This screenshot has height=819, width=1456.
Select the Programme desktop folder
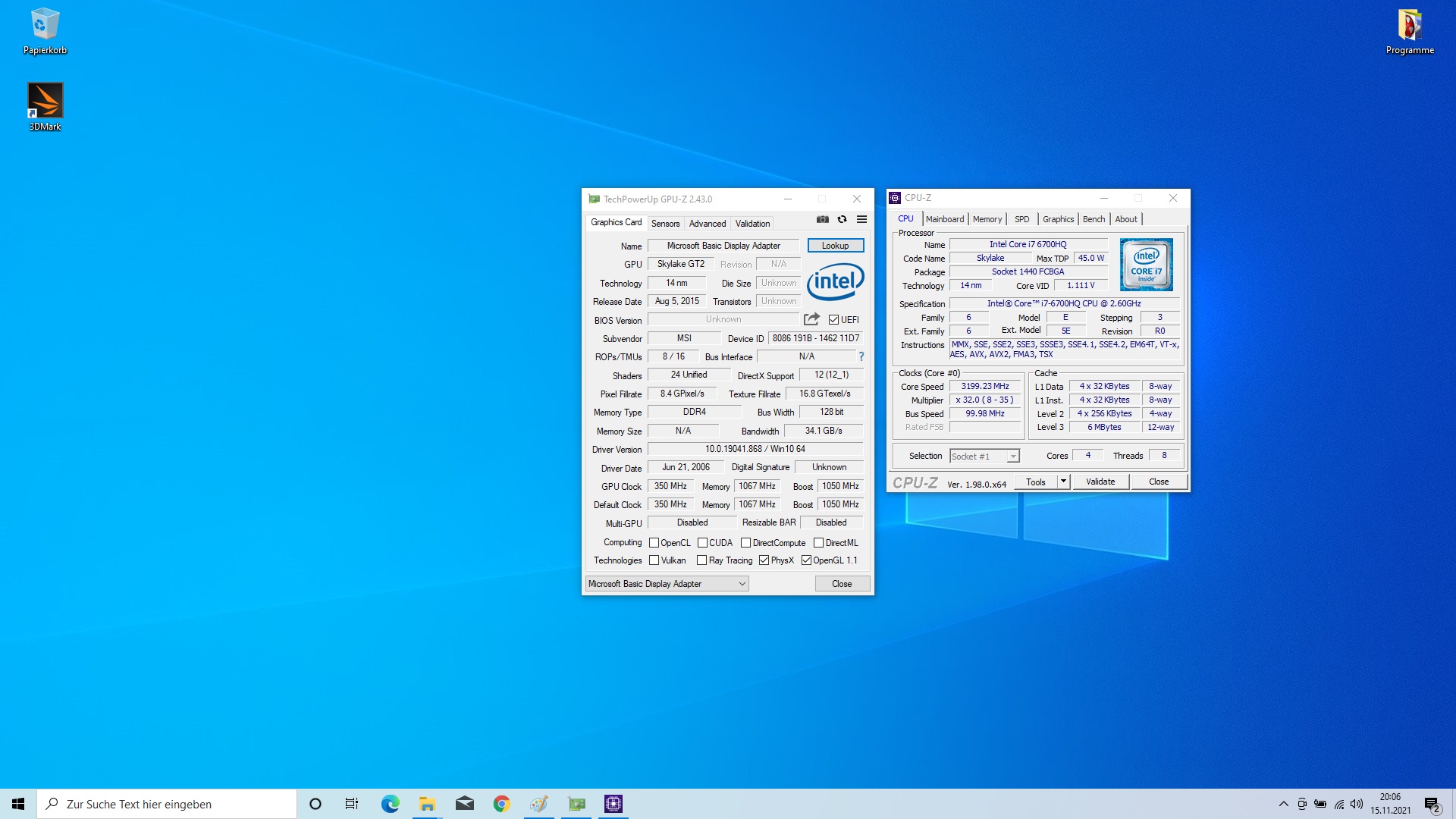(1410, 32)
